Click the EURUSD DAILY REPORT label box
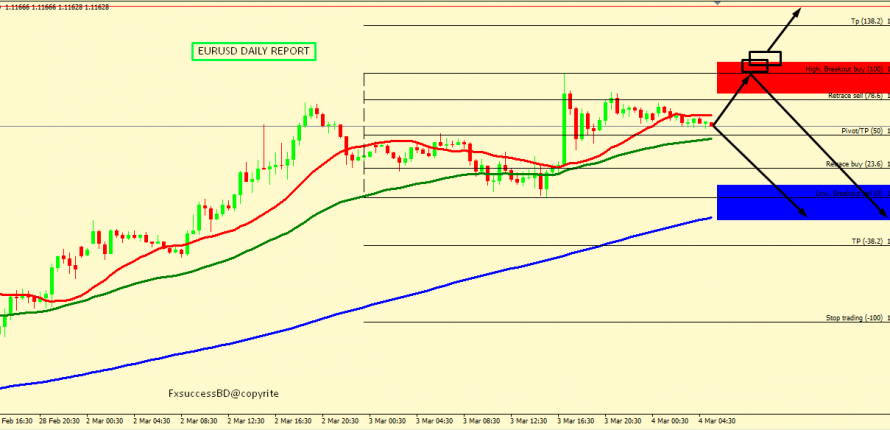 [x=253, y=51]
